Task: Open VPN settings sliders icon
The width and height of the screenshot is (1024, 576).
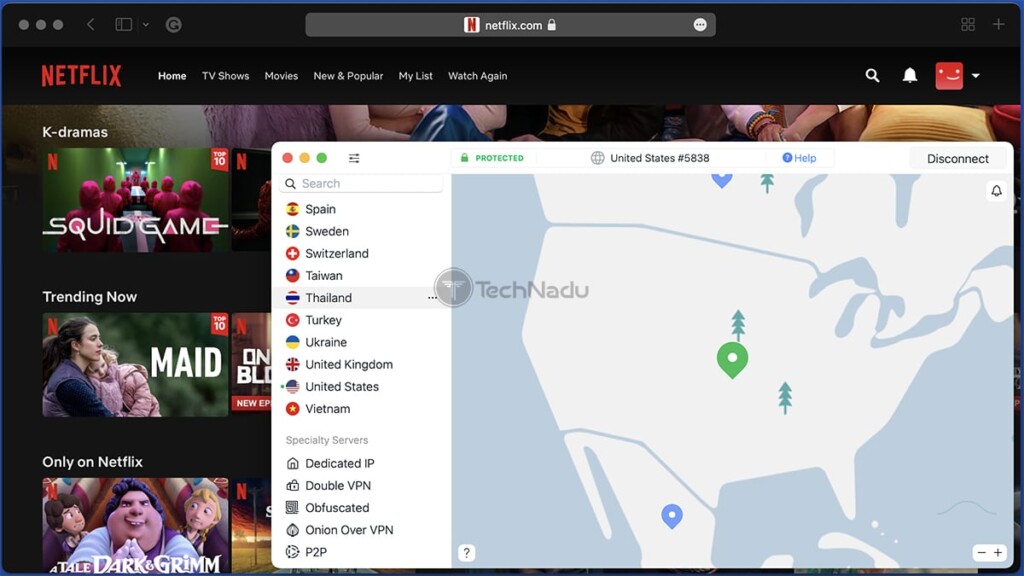Action: [x=354, y=158]
